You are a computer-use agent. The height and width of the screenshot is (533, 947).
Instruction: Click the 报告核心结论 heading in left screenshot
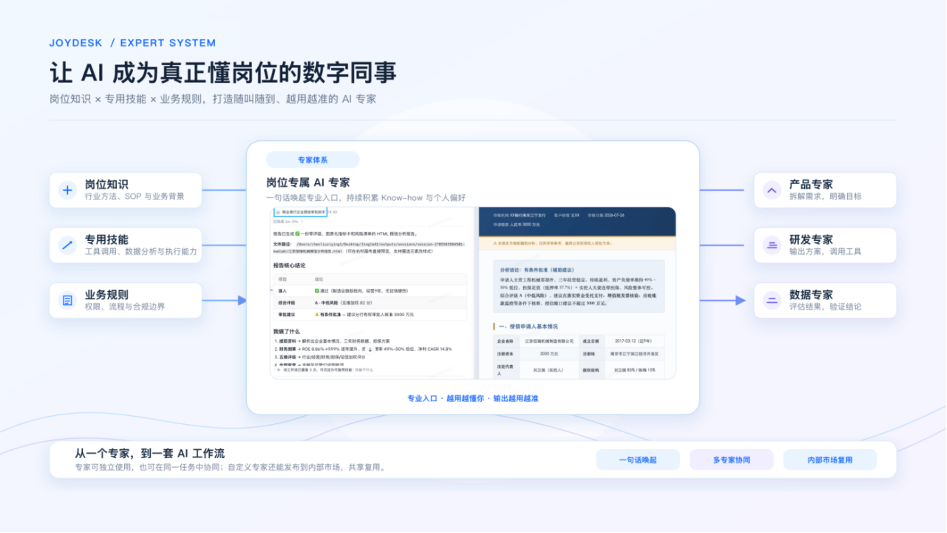289,265
